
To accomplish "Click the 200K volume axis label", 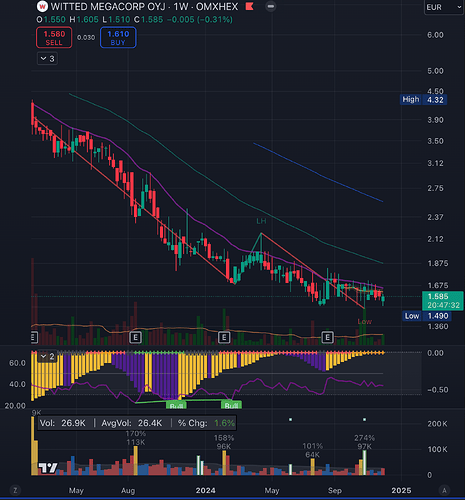I will [438, 424].
